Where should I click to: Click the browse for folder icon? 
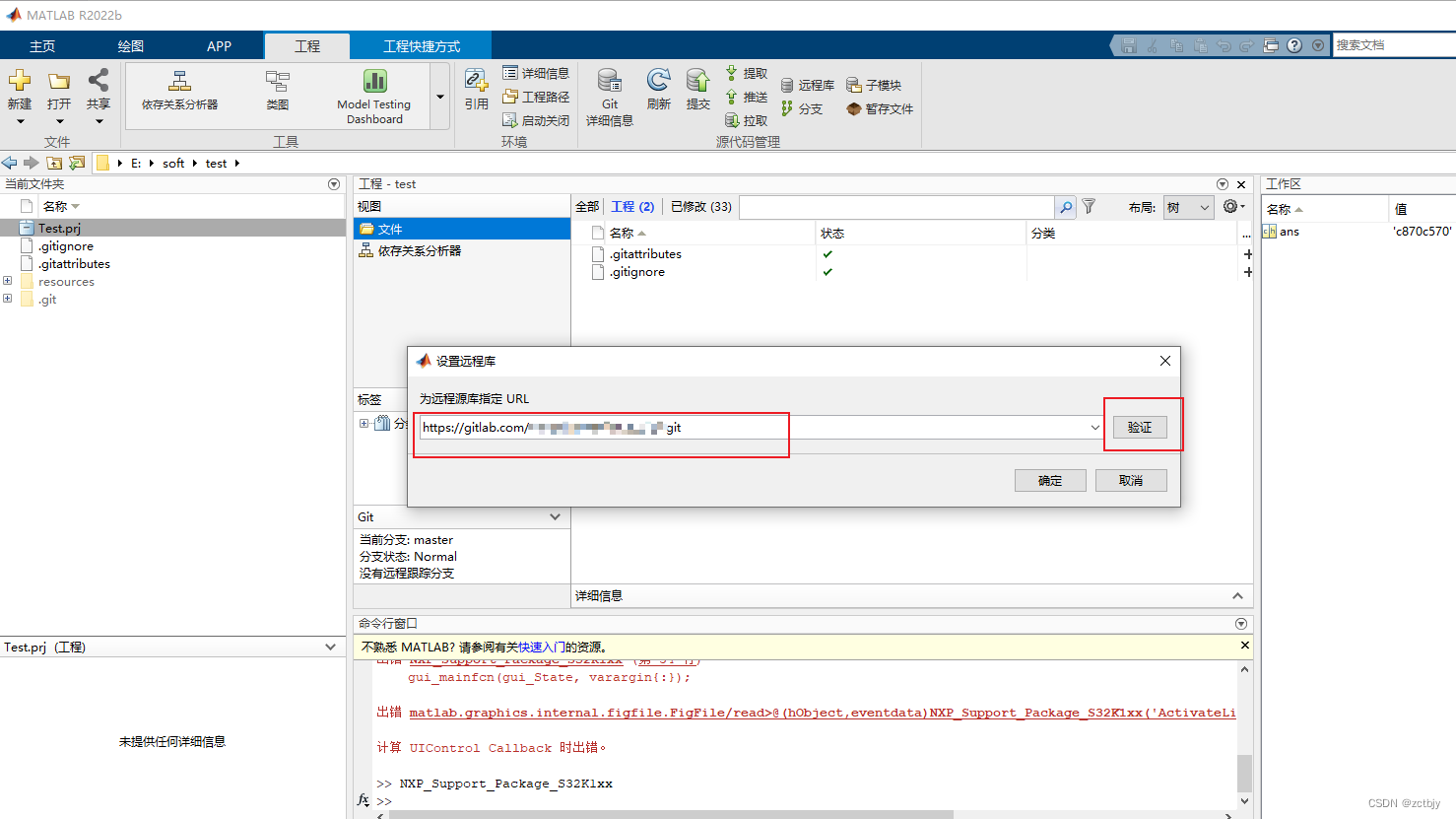pos(76,163)
